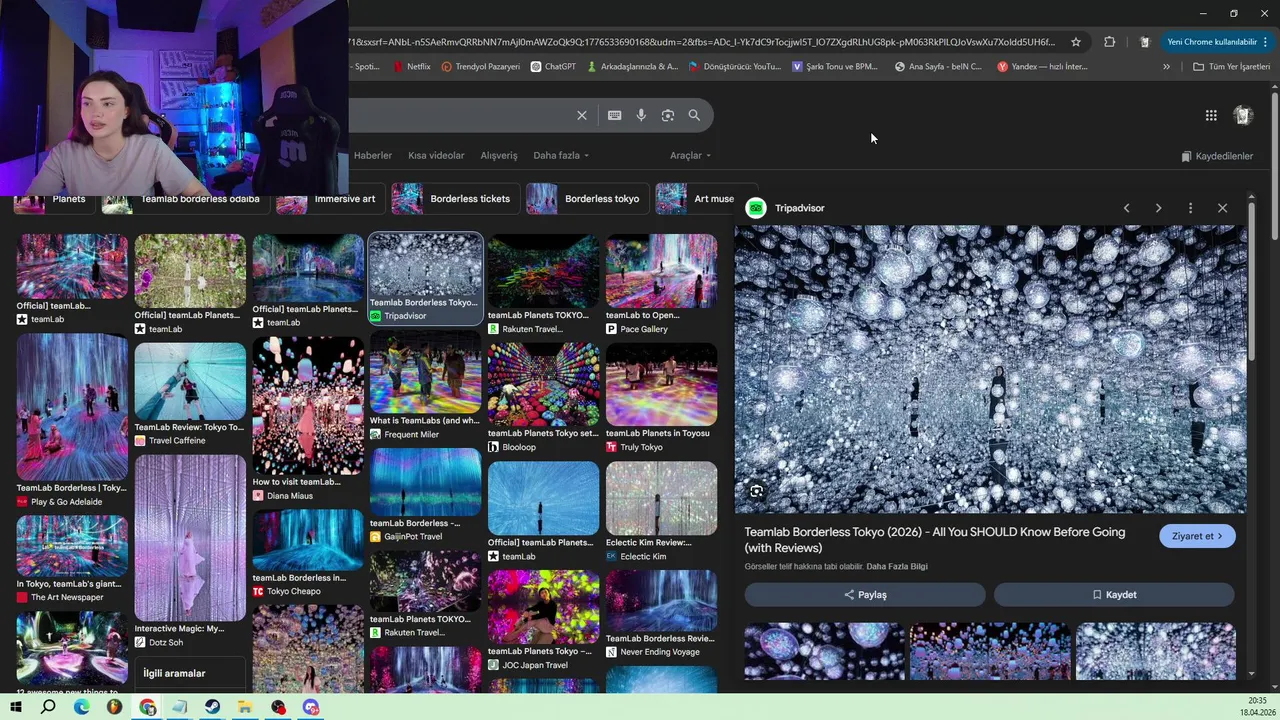Open the Tripadvisor source link in preview
The image size is (1280, 720).
tap(786, 208)
